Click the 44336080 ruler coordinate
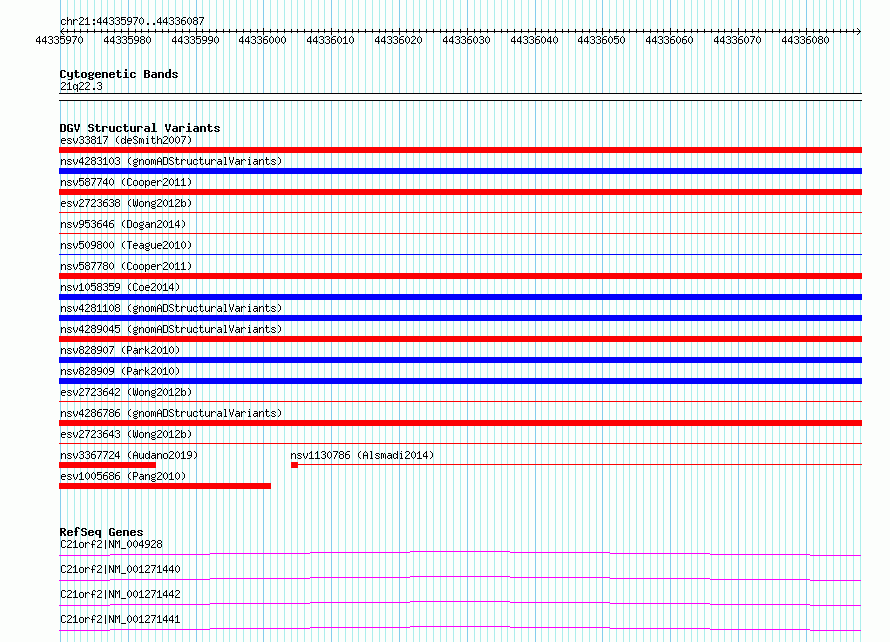The height and width of the screenshot is (642, 890). coord(805,40)
